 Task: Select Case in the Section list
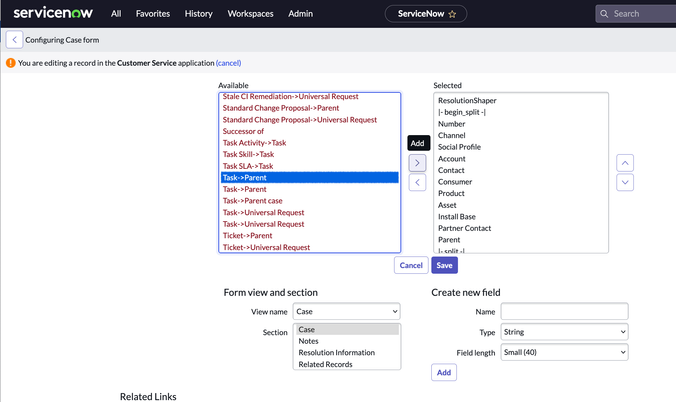[x=347, y=330]
